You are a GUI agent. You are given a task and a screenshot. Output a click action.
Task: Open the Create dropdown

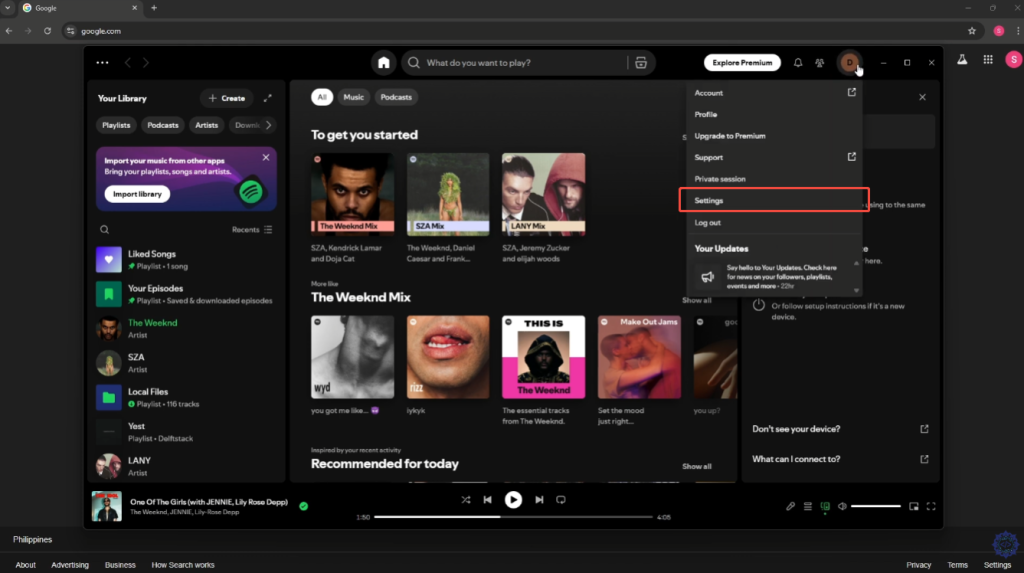coord(227,98)
